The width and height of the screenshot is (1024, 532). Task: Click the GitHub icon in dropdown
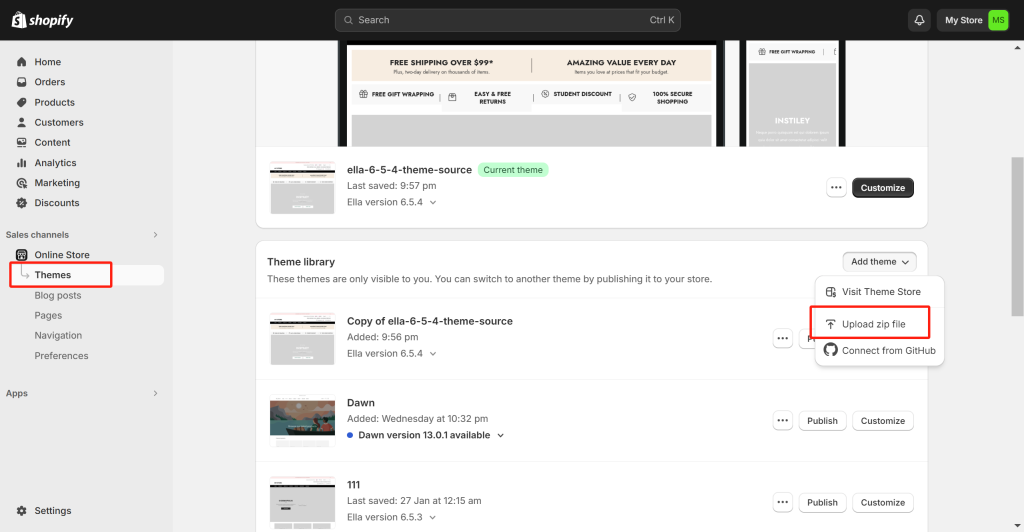[831, 350]
